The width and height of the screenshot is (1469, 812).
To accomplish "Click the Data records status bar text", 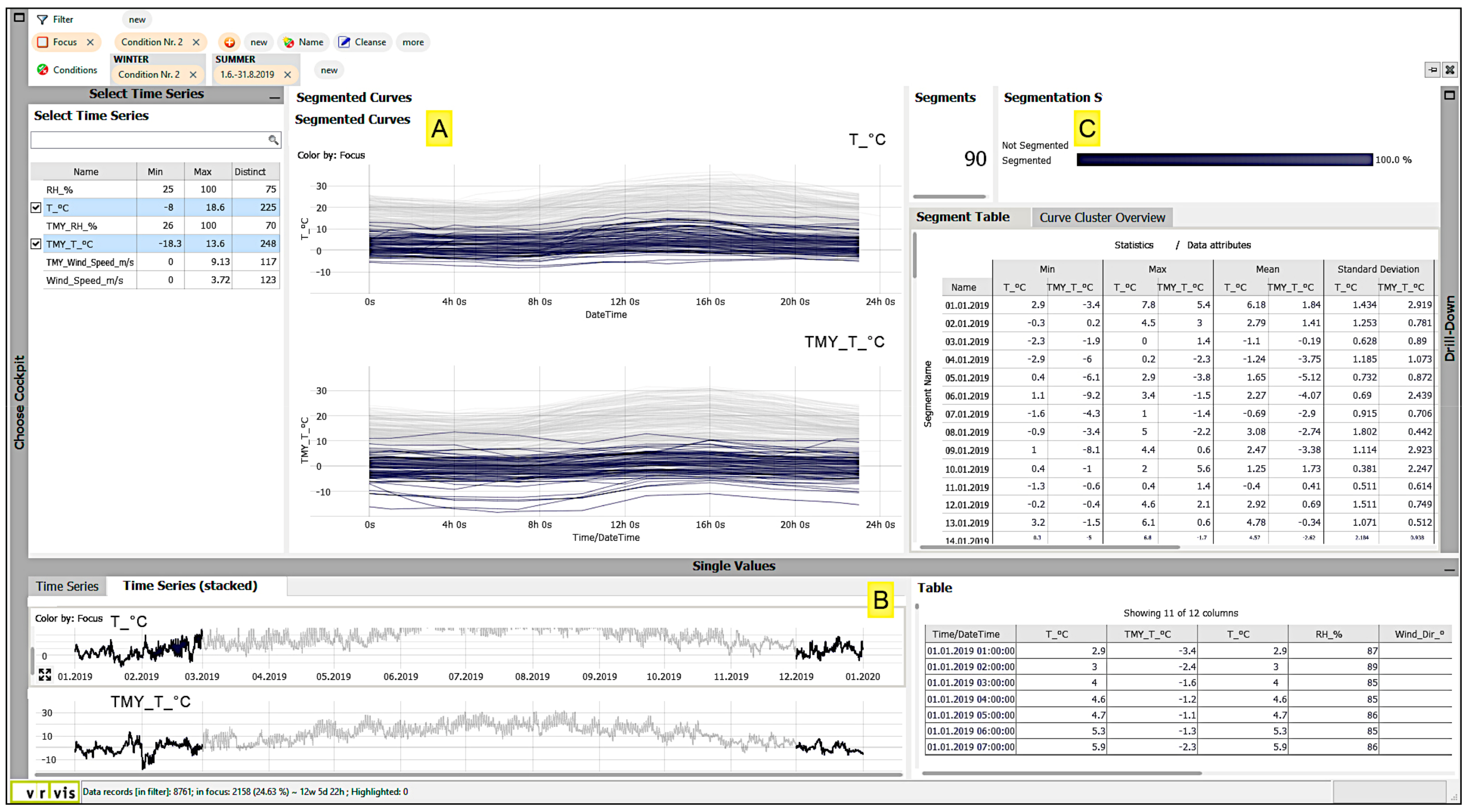I will (x=245, y=791).
